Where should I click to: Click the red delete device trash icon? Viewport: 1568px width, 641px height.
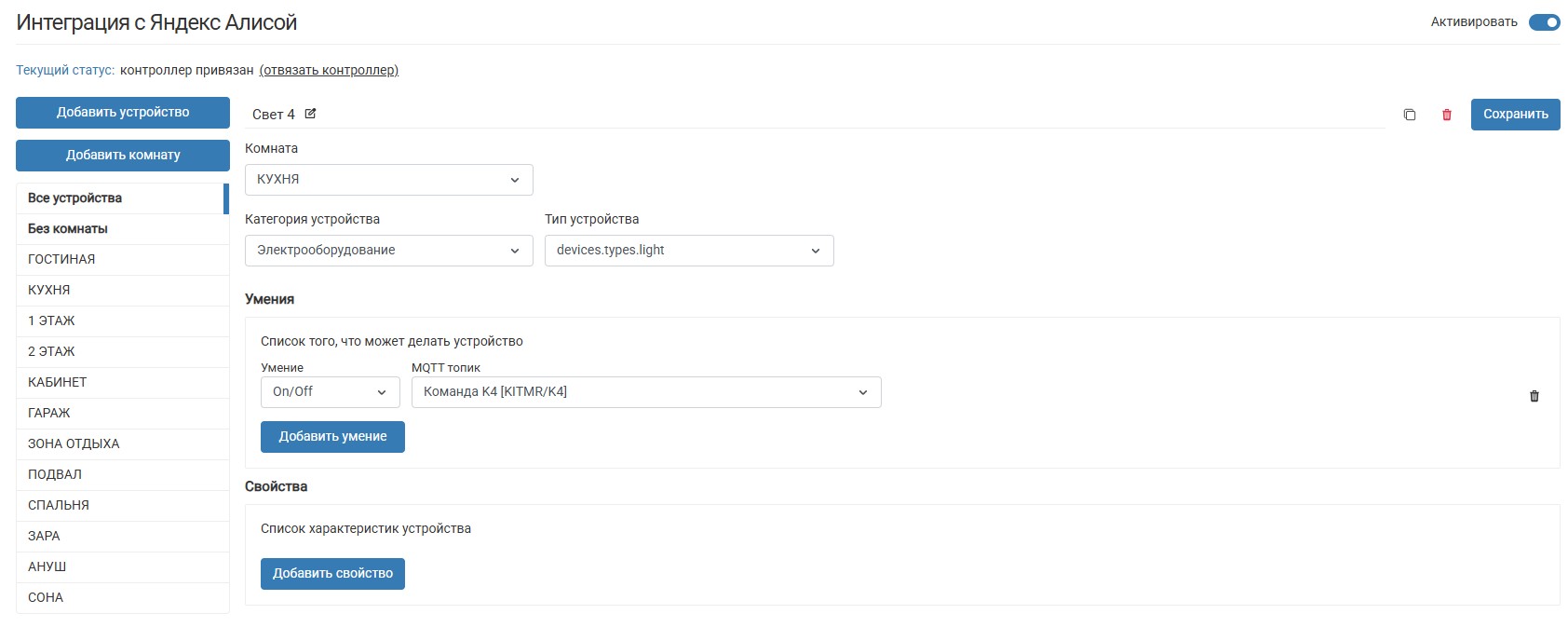1447,115
